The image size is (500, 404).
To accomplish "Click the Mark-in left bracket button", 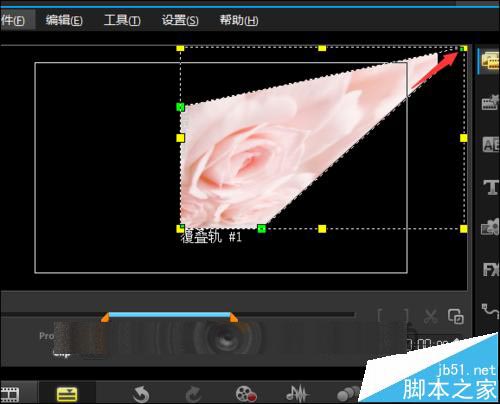I will coord(380,315).
